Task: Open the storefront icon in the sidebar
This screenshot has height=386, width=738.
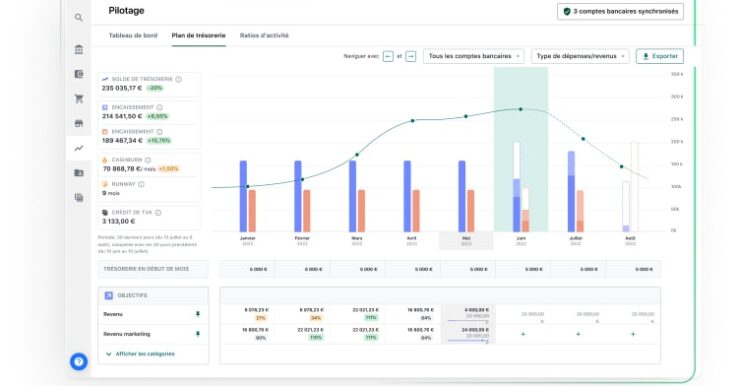Action: click(79, 123)
